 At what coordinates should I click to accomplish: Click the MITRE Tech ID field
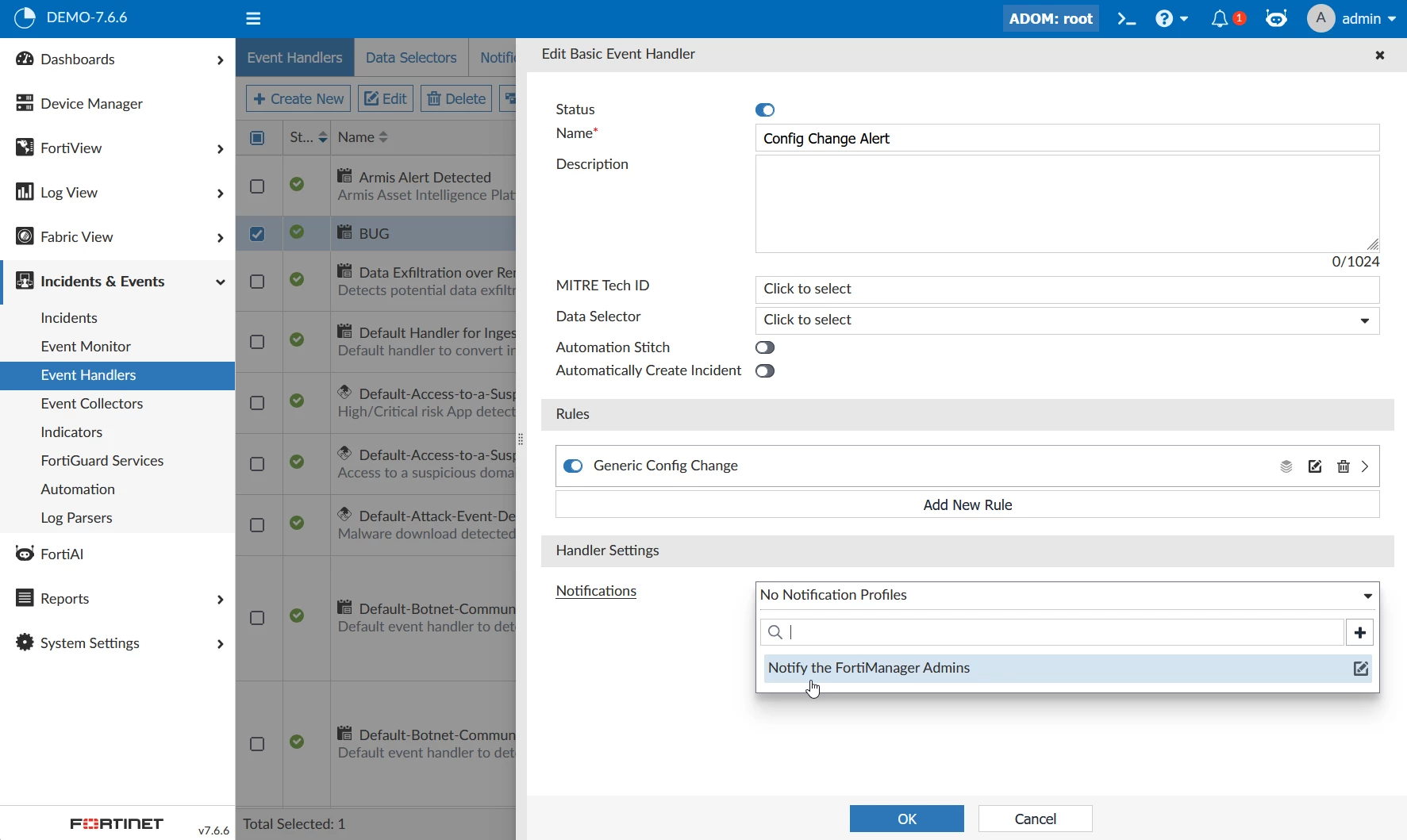1067,290
